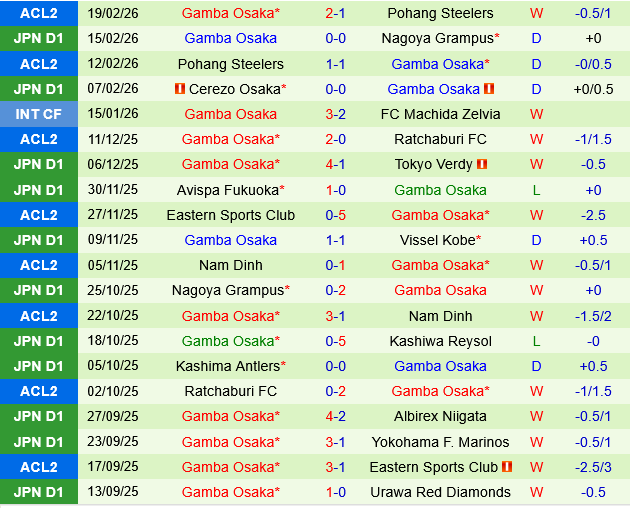This screenshot has width=630, height=508.
Task: Click the -2.5/3 handicap value on 17/09/25
Action: click(x=593, y=467)
